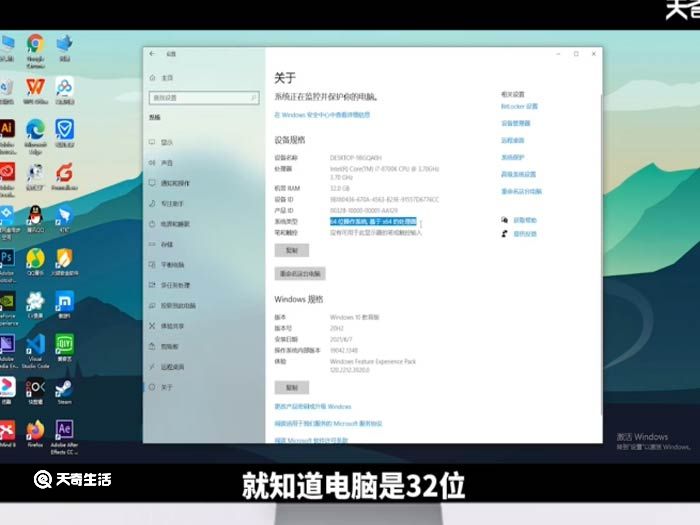Open change product key or upgrade link
Image resolution: width=700 pixels, height=525 pixels.
pos(312,407)
